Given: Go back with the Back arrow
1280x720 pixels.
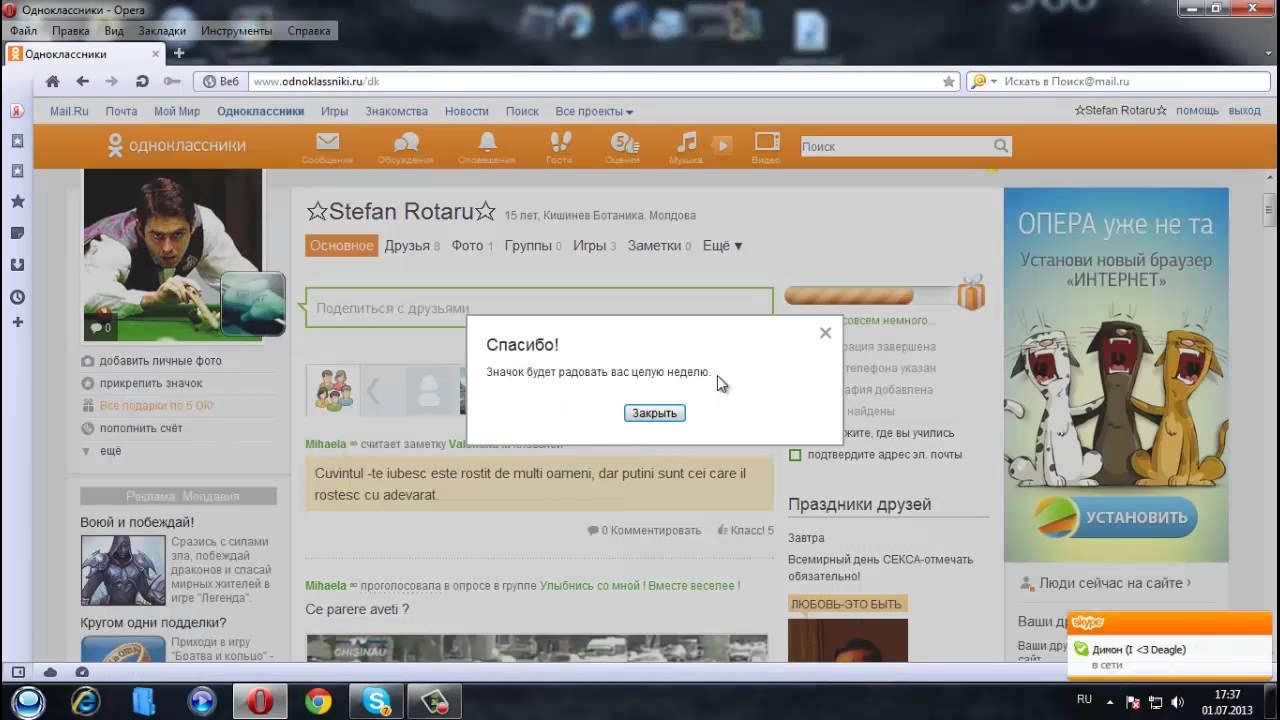Looking at the screenshot, I should [83, 82].
